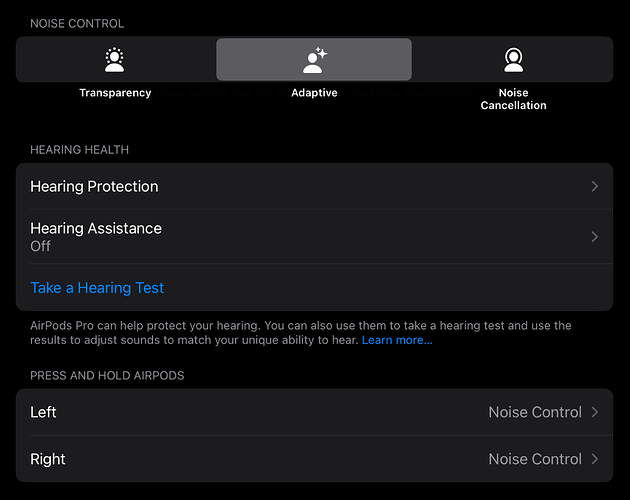
Task: Click the Left row chevron
Action: (595, 412)
